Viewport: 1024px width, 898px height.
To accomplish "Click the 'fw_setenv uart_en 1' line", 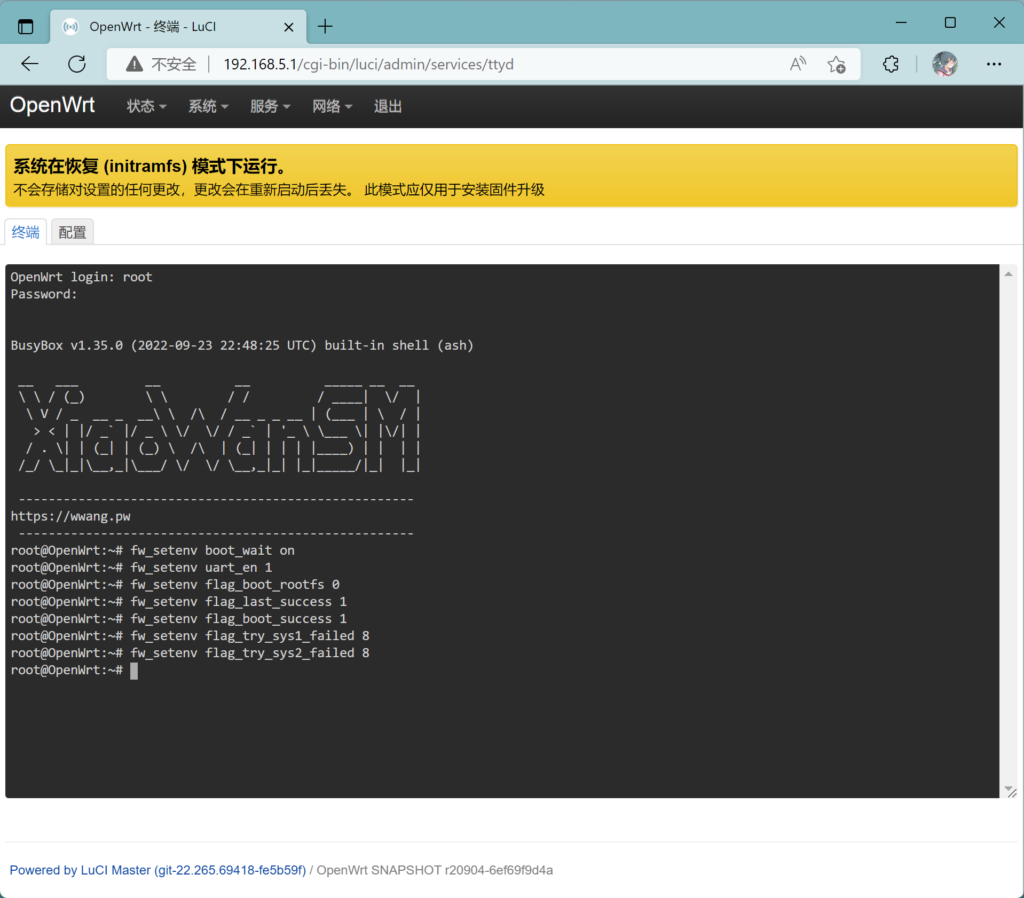I will coord(141,568).
